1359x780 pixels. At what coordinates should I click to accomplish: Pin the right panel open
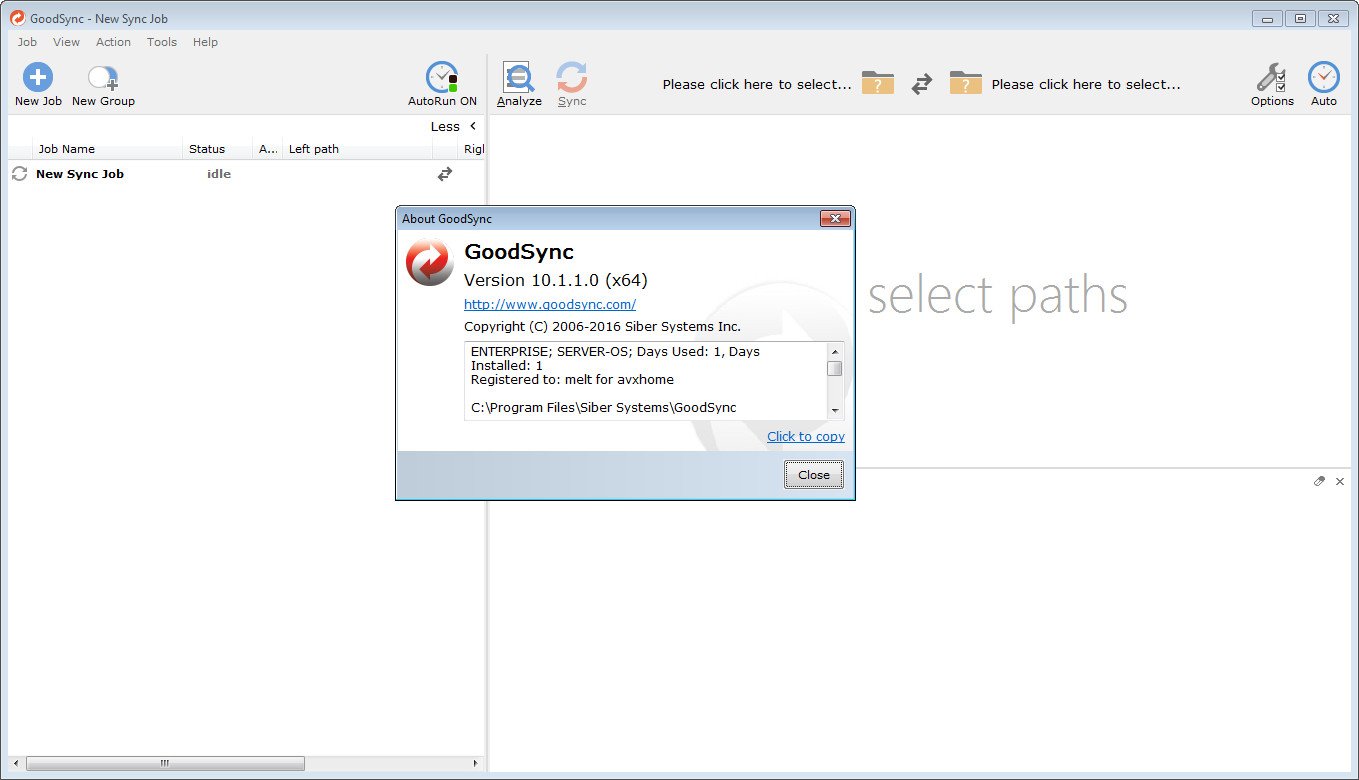[1319, 481]
